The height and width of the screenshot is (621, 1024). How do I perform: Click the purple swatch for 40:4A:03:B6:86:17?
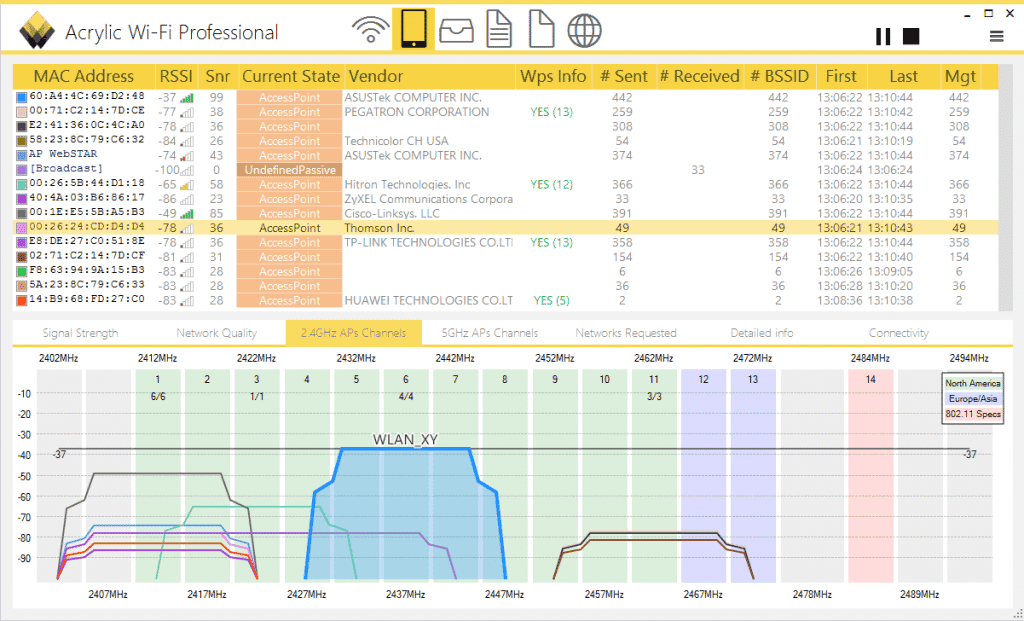(21, 199)
